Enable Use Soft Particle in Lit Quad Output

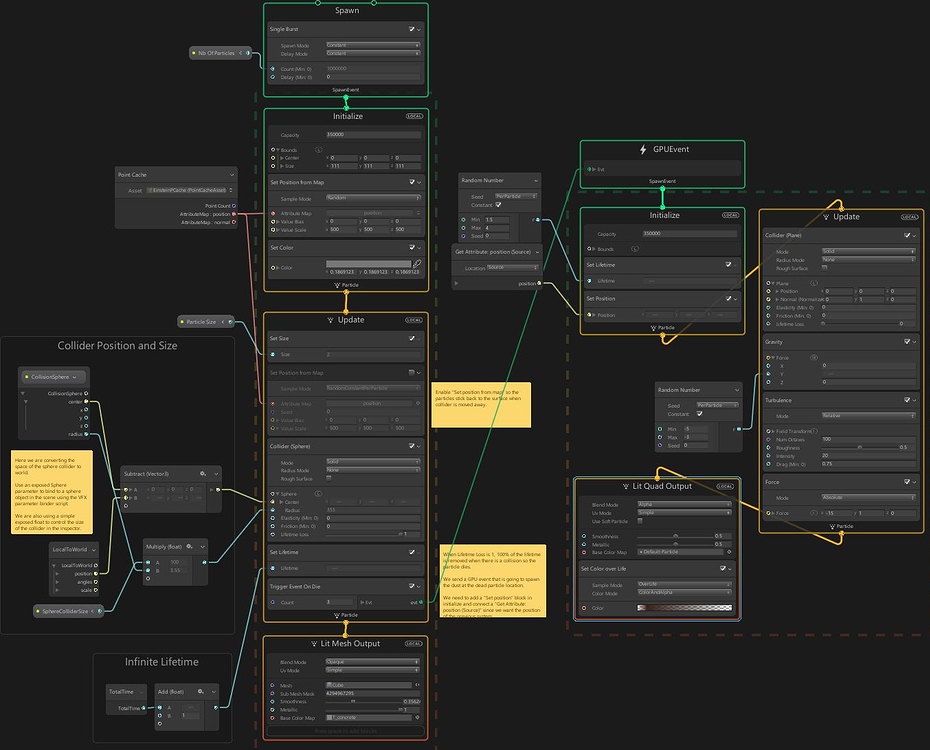point(640,520)
